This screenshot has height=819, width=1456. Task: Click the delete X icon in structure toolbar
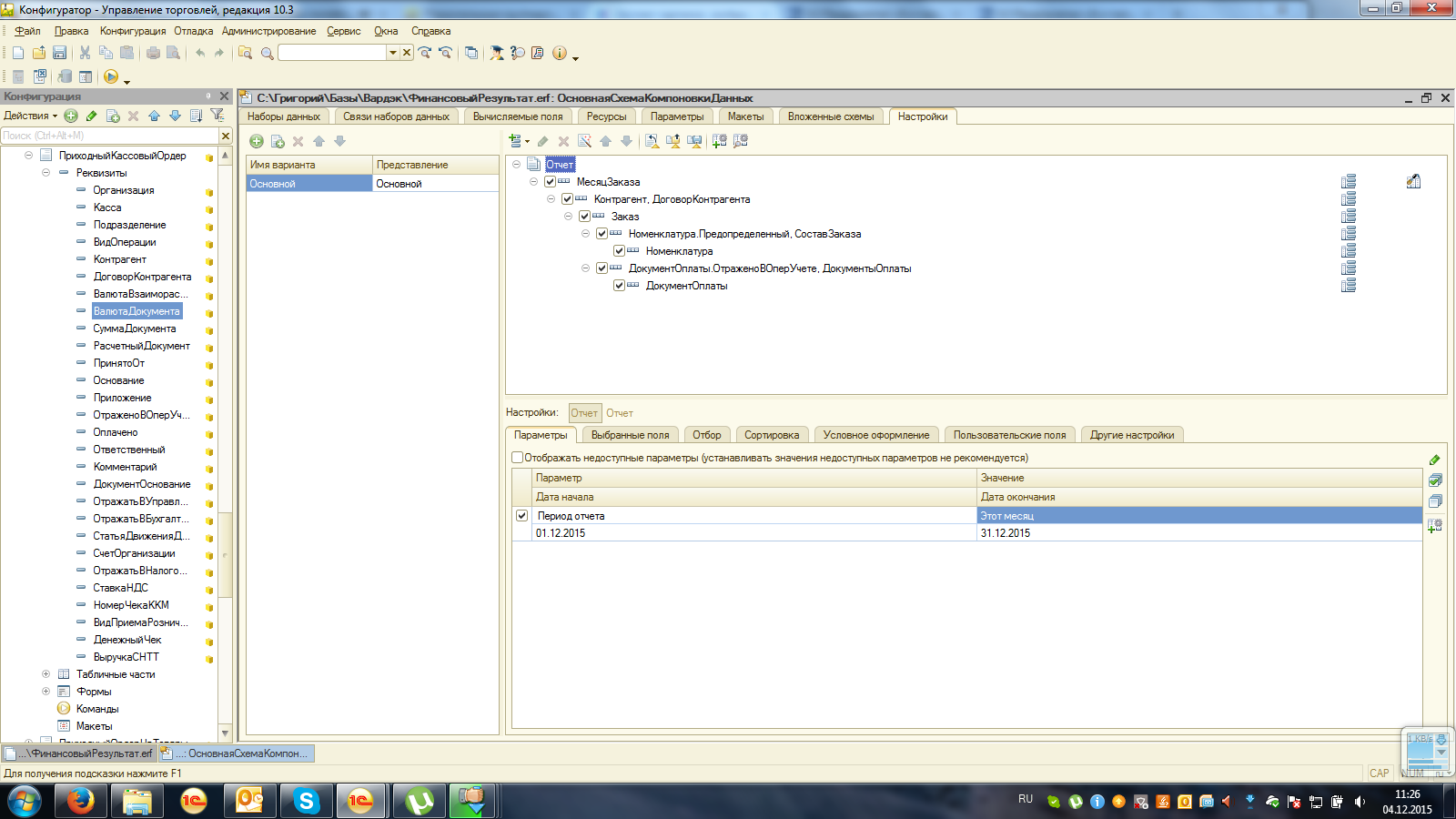563,141
